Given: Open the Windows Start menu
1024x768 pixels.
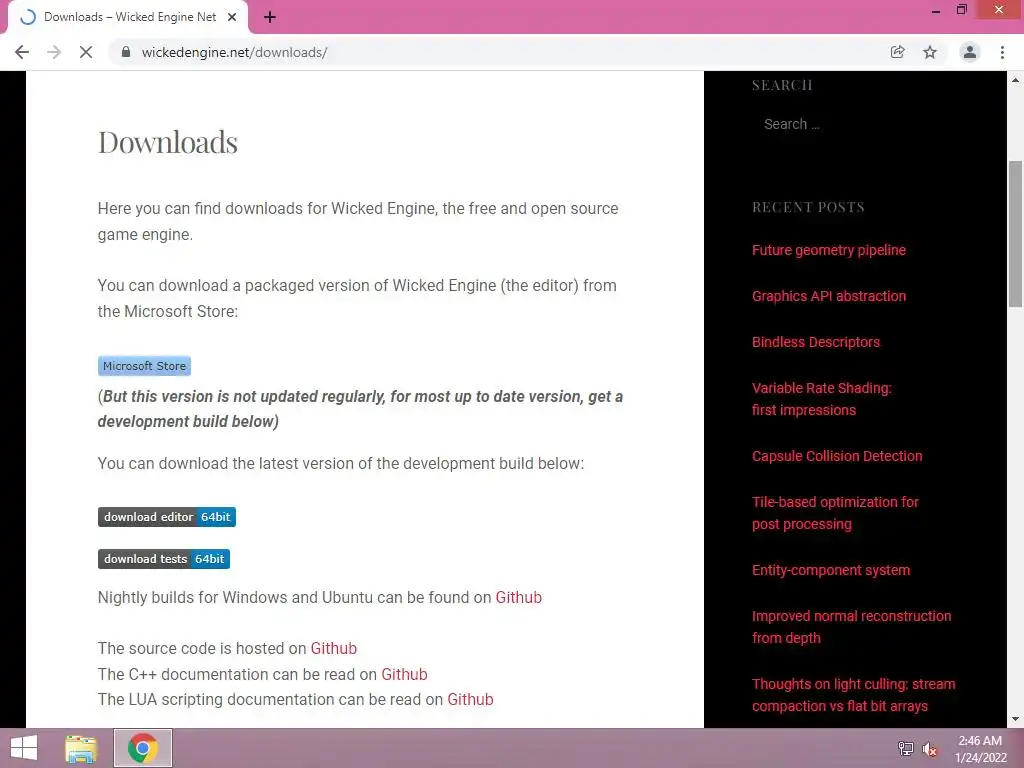Looking at the screenshot, I should coord(24,748).
